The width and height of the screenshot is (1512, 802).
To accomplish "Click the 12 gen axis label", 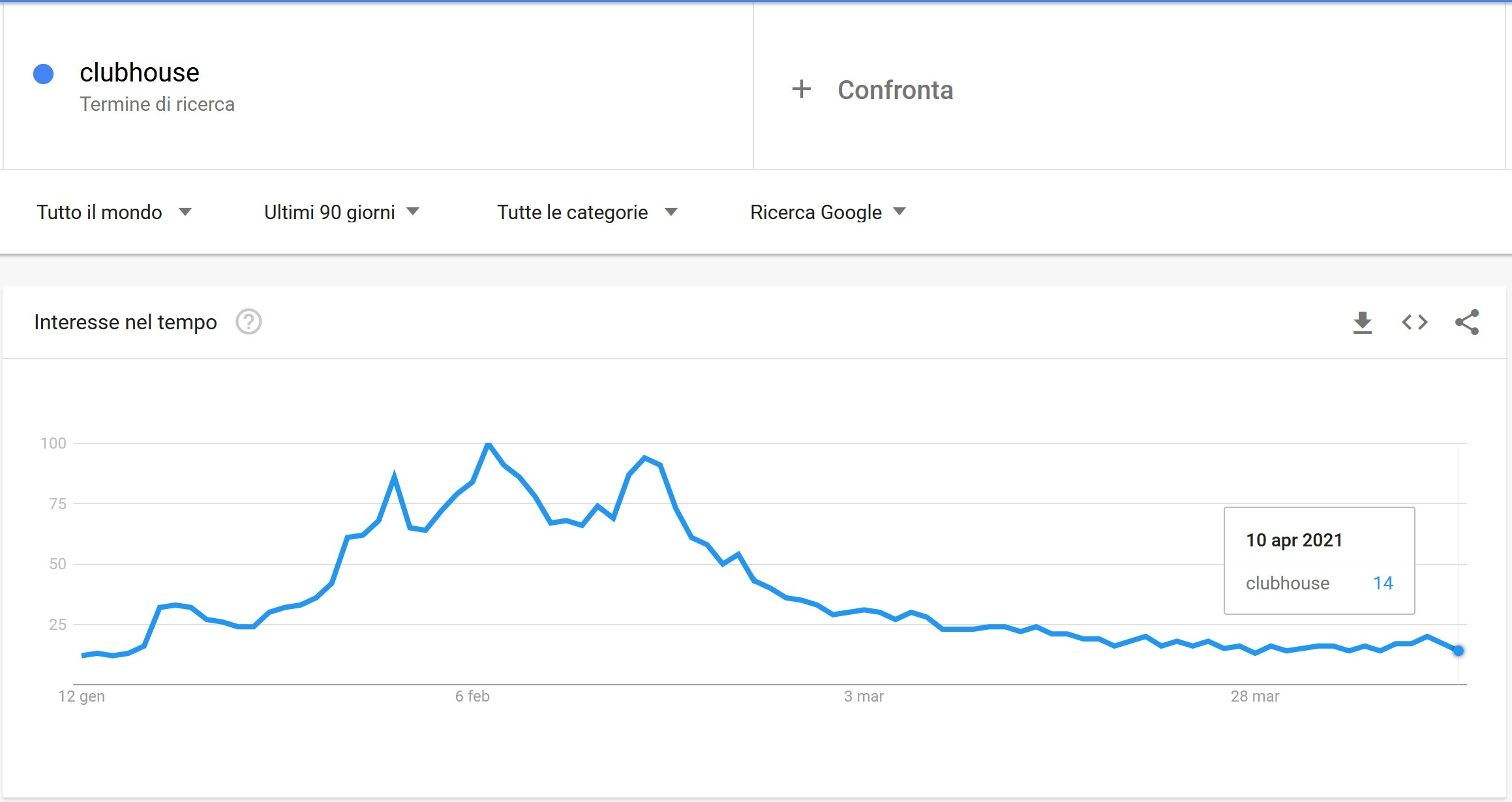I will pos(82,696).
